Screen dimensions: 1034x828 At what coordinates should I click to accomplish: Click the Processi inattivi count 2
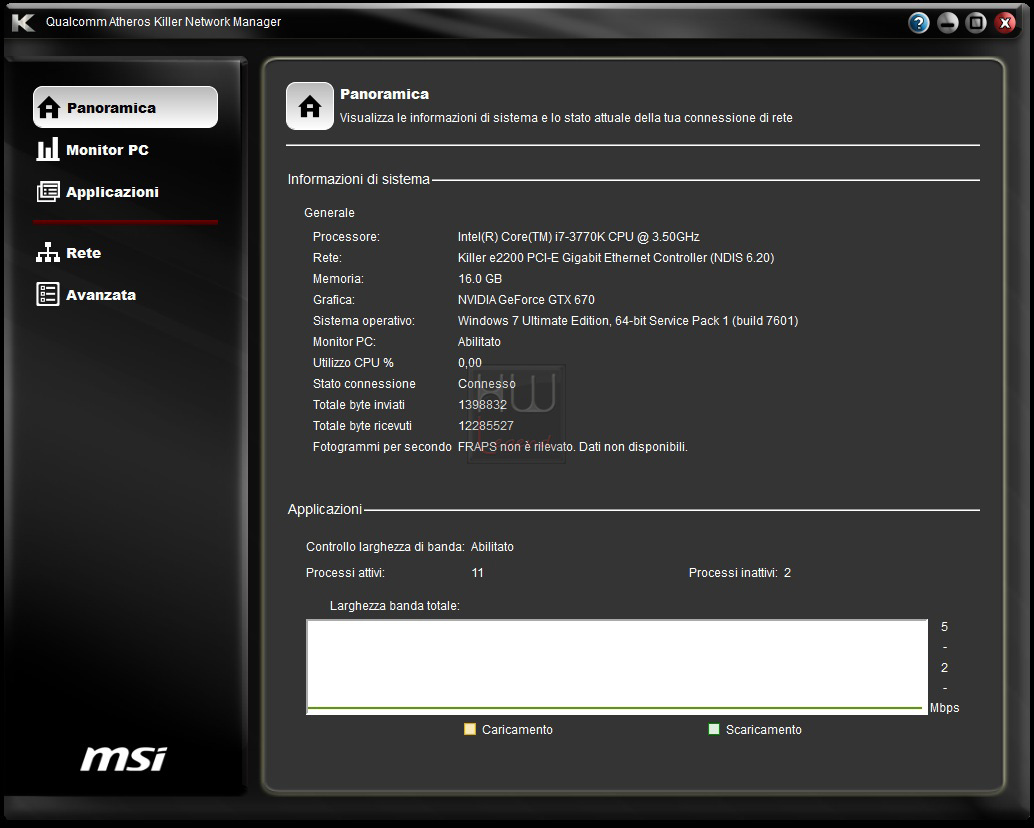[787, 573]
